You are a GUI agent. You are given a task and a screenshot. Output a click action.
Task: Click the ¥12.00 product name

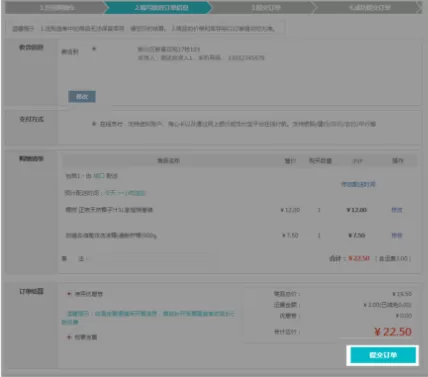click(109, 210)
